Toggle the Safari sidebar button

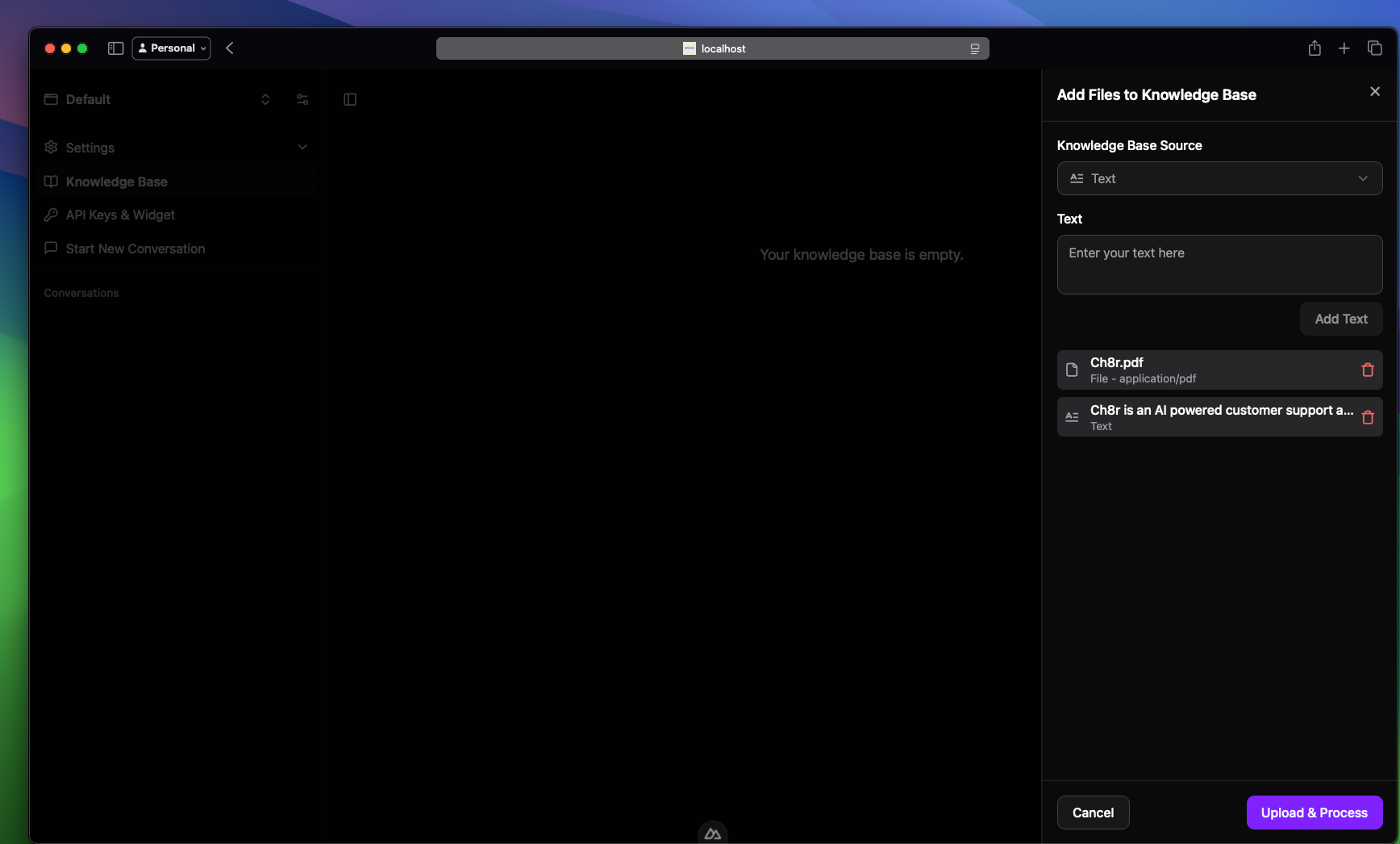point(115,48)
